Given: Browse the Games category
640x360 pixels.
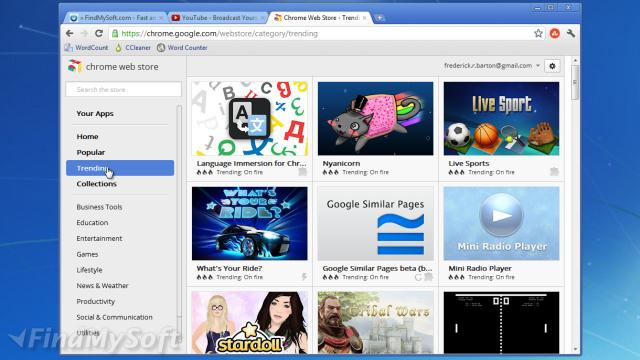Looking at the screenshot, I should click(87, 254).
